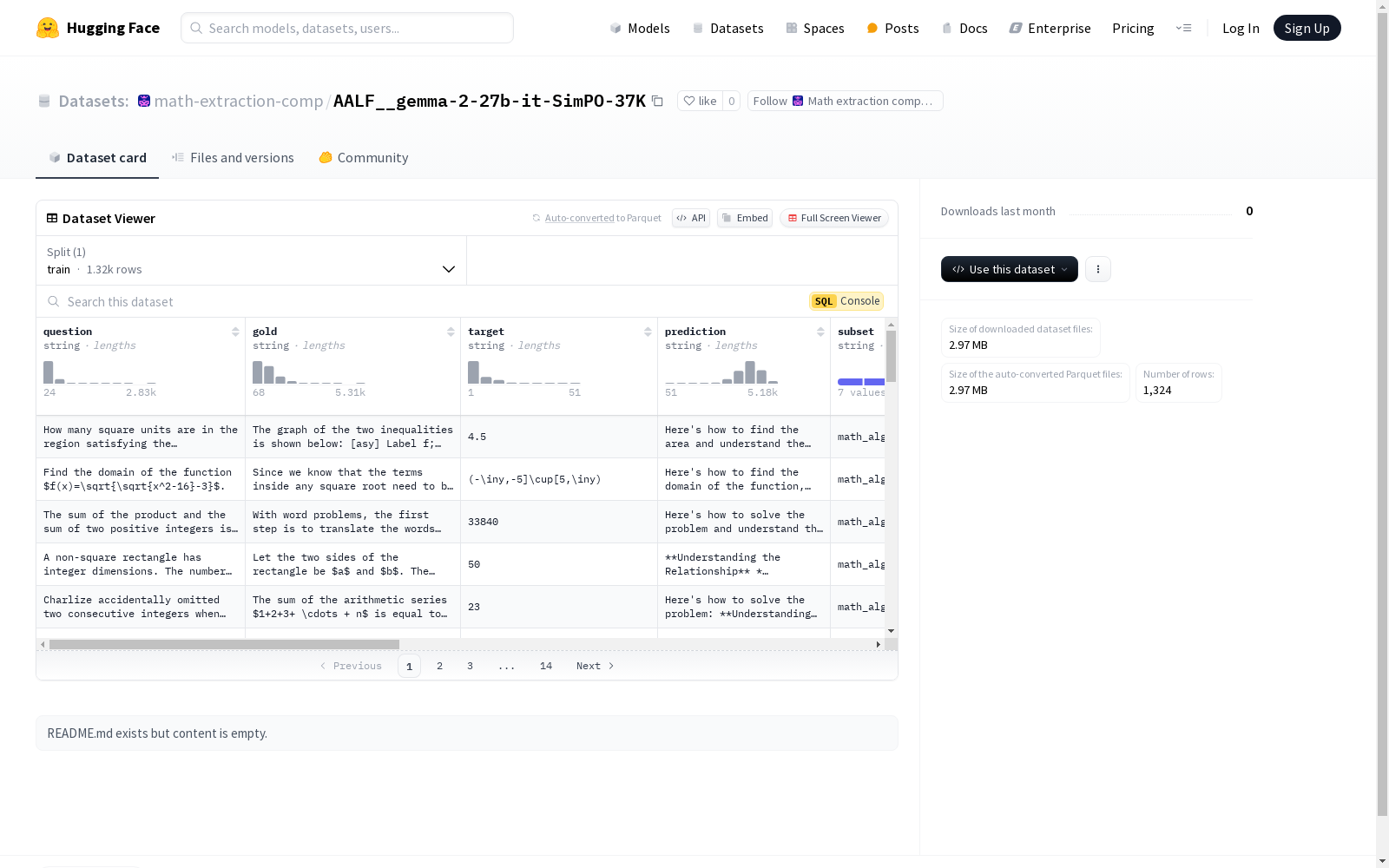Image resolution: width=1389 pixels, height=868 pixels.
Task: Click the Datasets breadcrumb icon
Action: point(44,101)
